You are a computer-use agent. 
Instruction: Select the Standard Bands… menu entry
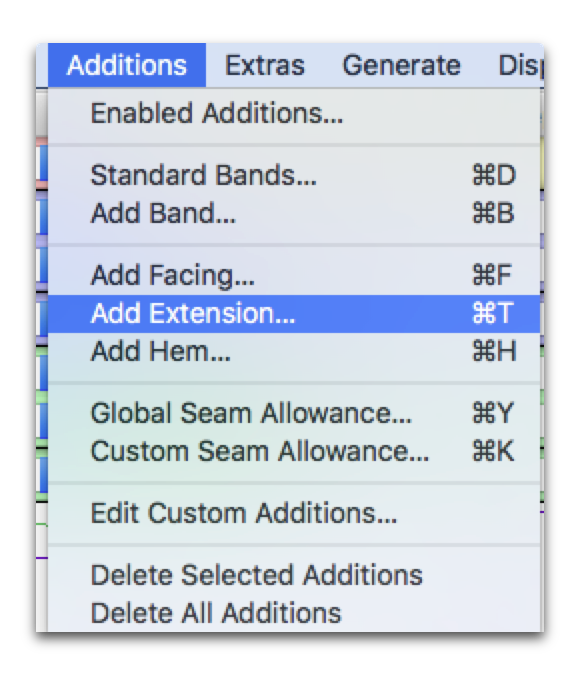pos(294,175)
